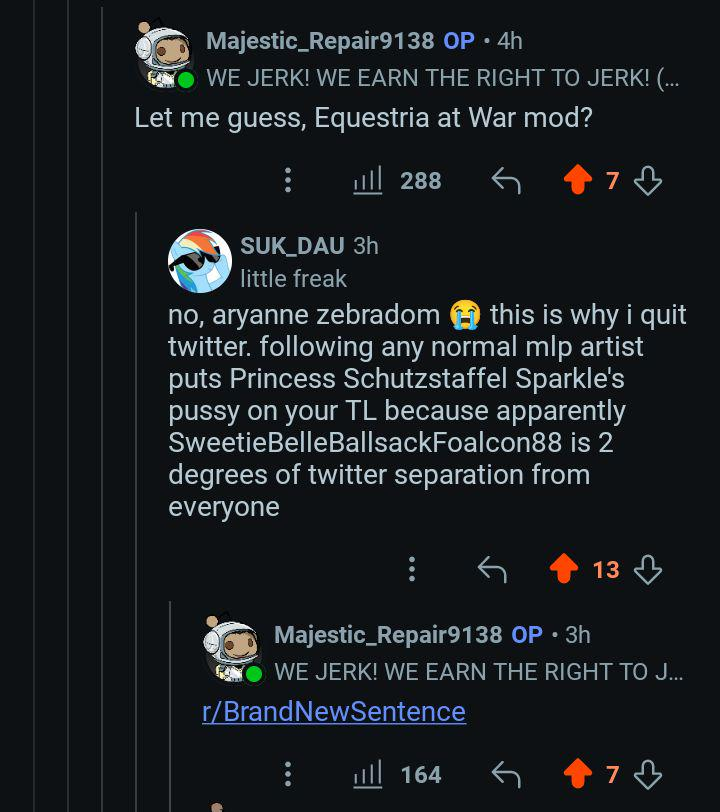Reply to the Equestria at War comment
720x812 pixels.
[x=506, y=181]
